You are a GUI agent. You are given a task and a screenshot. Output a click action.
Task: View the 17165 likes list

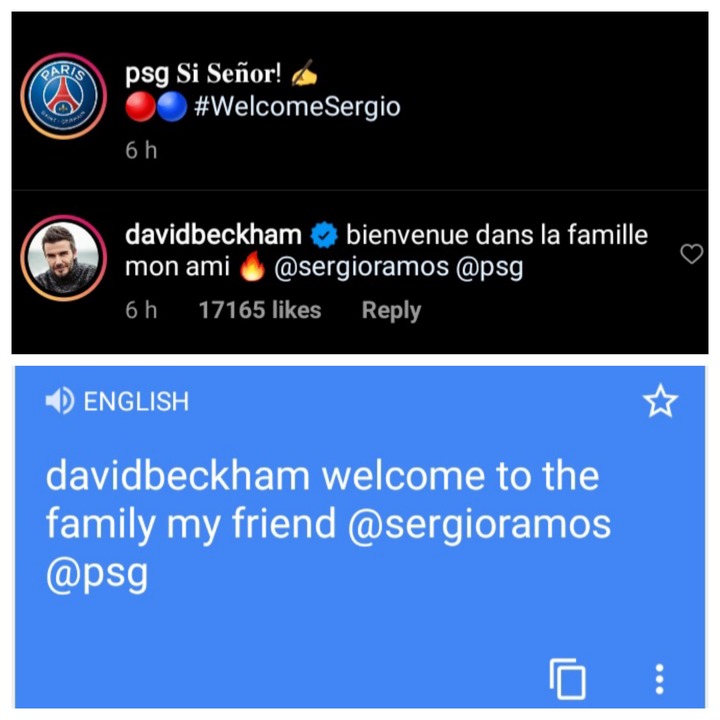pyautogui.click(x=259, y=310)
